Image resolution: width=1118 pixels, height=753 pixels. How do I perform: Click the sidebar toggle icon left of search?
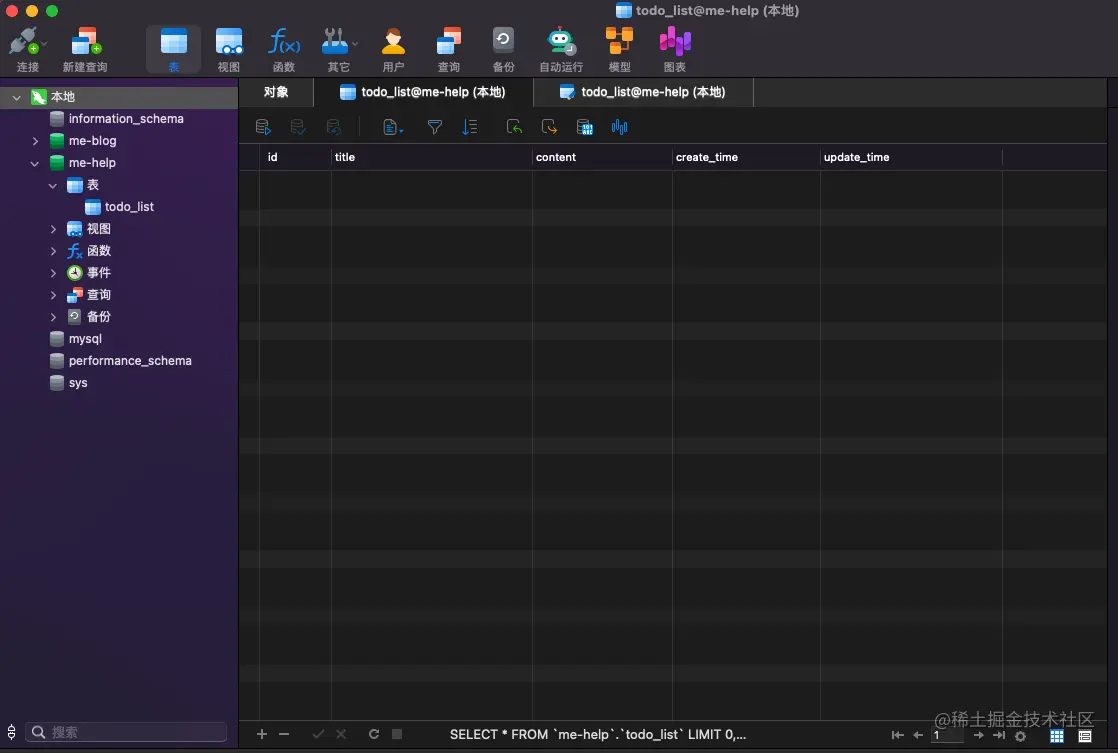(x=11, y=732)
